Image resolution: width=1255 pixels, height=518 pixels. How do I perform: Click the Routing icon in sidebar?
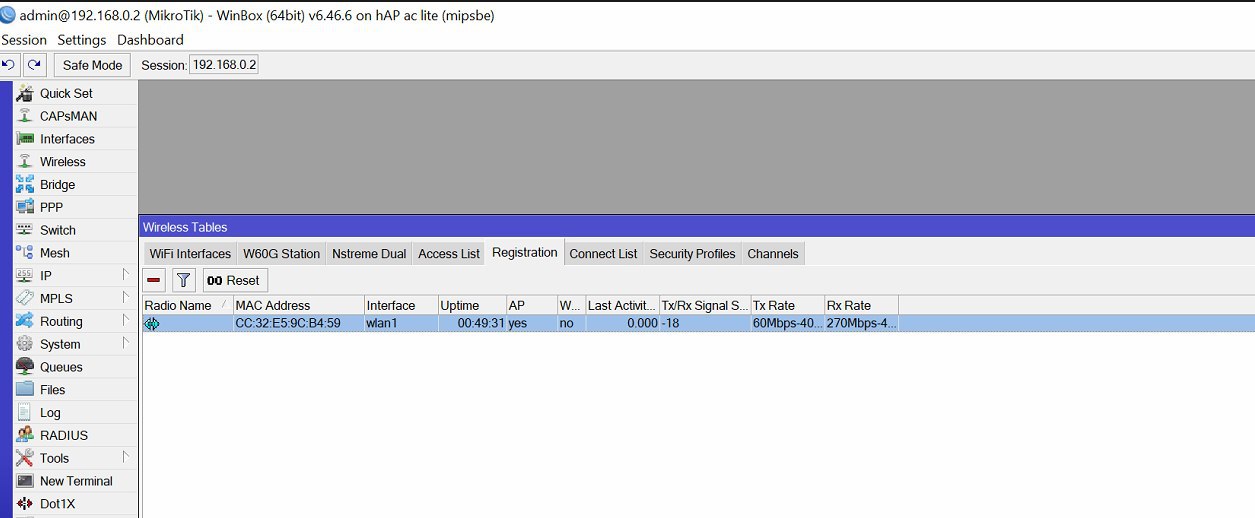[x=25, y=321]
